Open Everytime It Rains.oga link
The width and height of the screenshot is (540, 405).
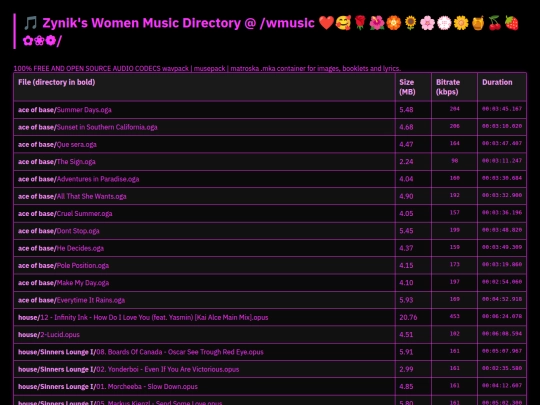click(x=91, y=300)
